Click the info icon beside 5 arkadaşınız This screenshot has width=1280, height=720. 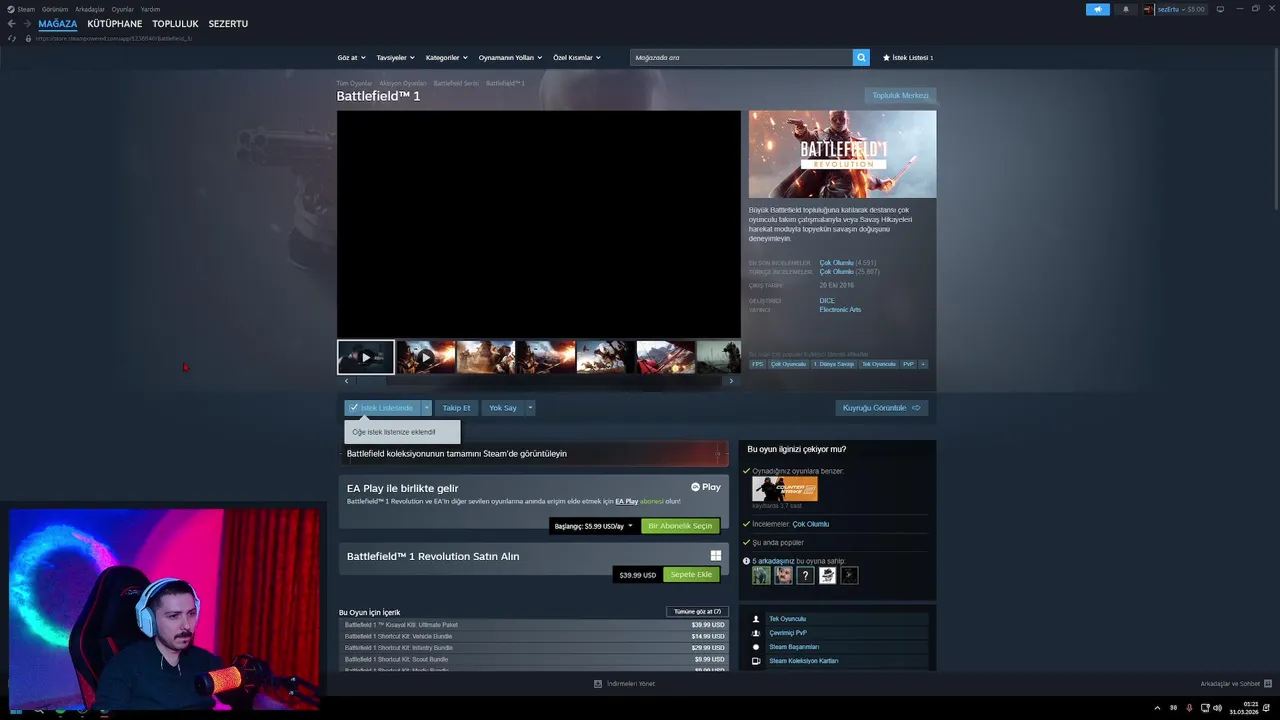(746, 561)
